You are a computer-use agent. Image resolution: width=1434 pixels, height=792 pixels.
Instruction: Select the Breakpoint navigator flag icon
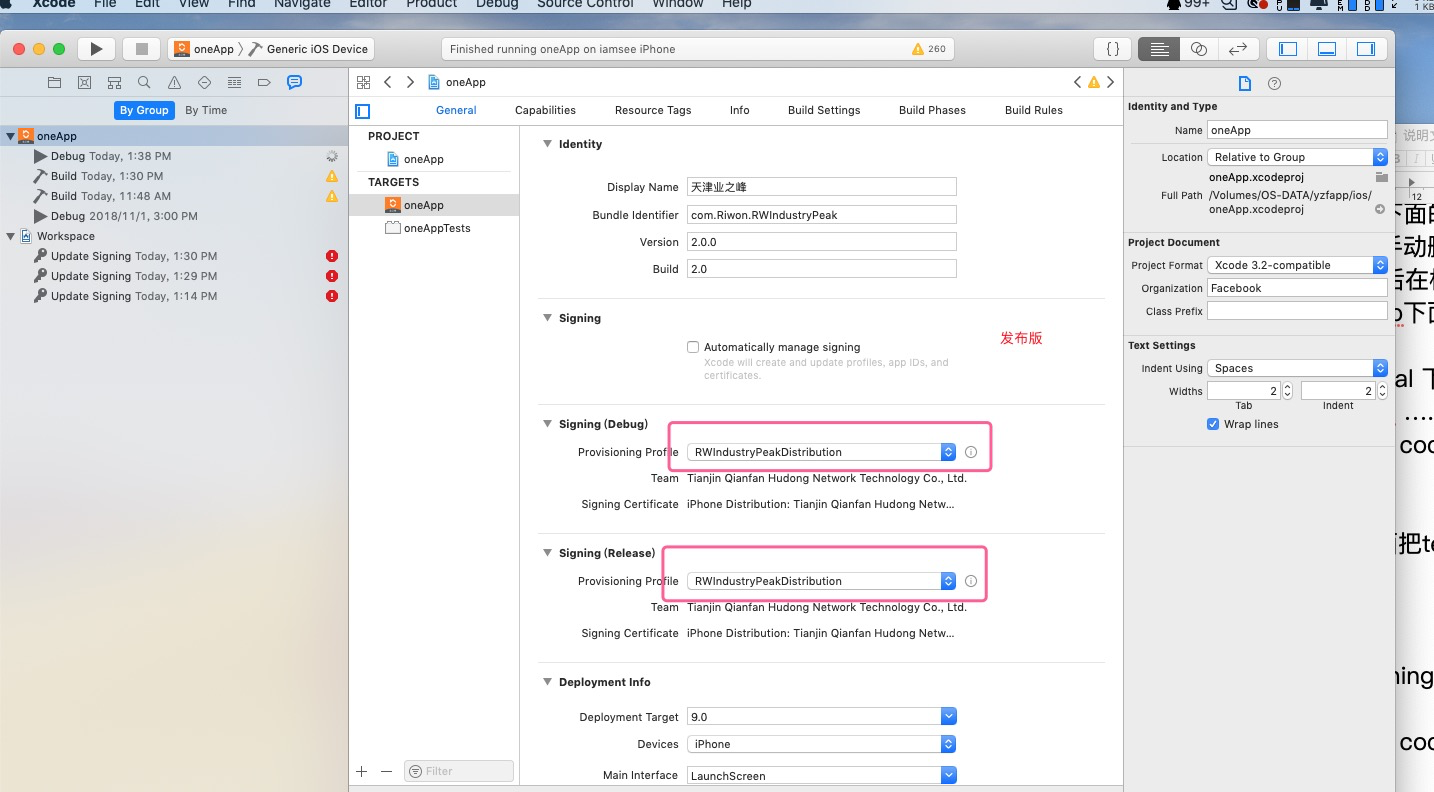tap(264, 82)
